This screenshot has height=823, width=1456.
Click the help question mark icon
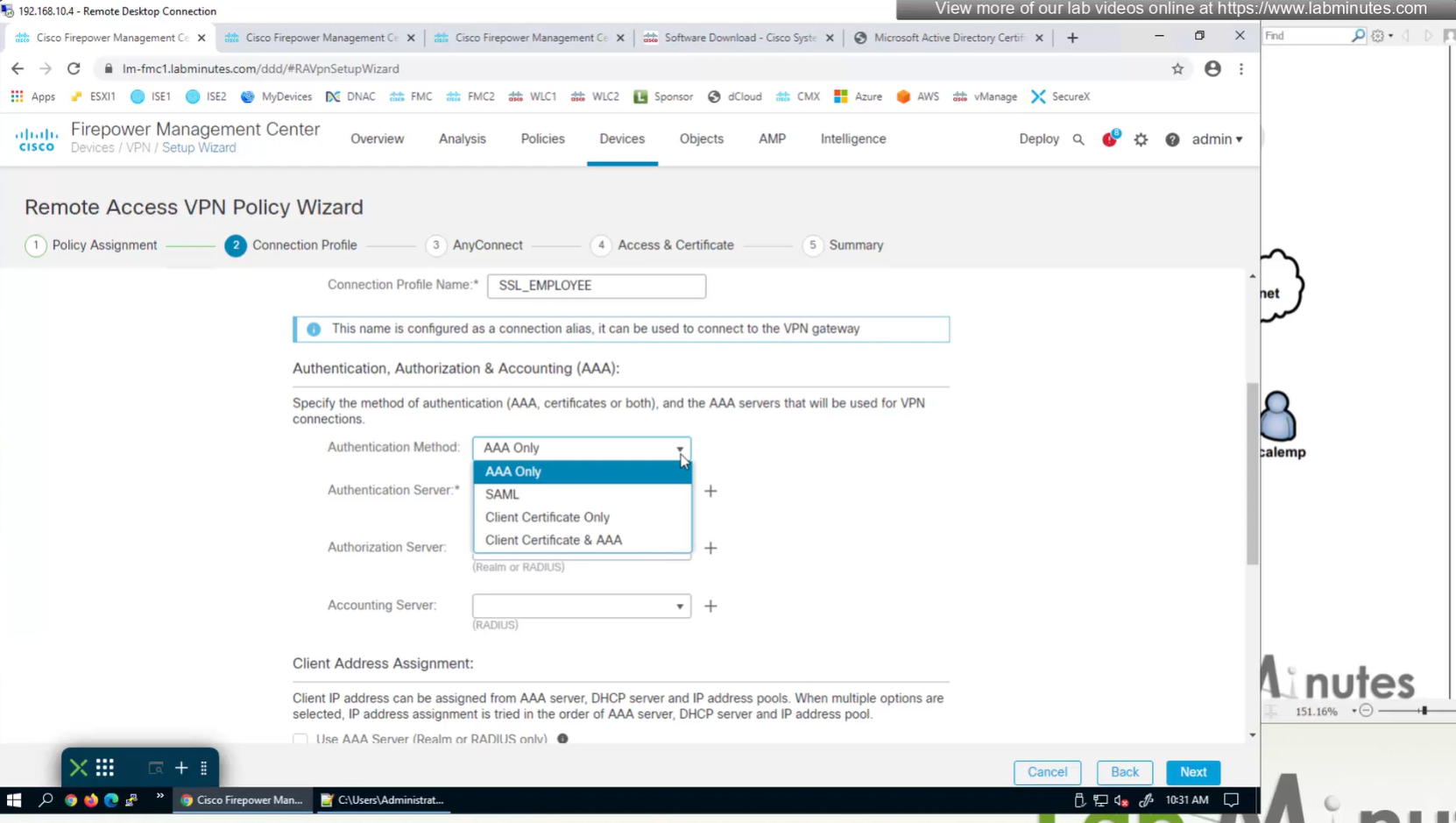click(x=1172, y=139)
